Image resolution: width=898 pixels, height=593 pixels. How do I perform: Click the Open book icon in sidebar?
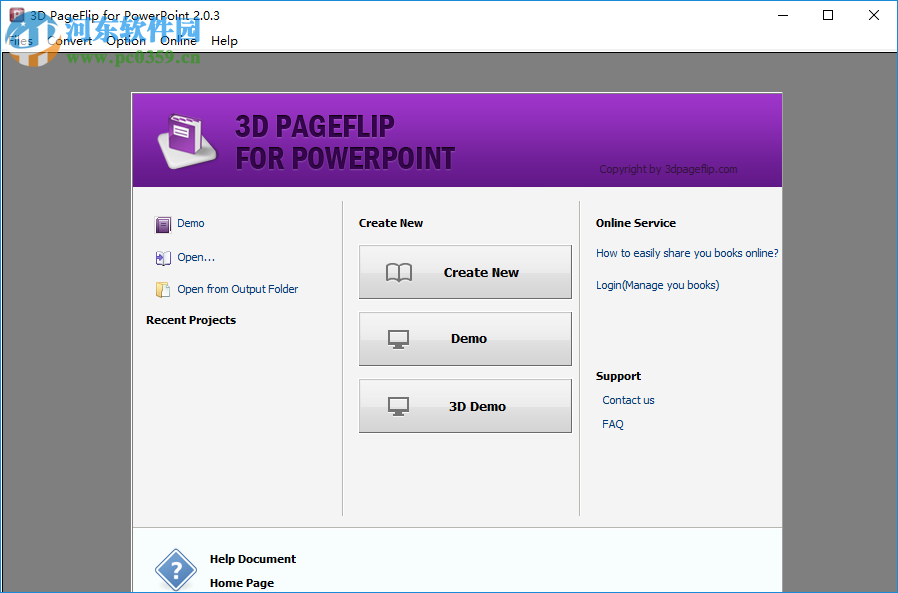coord(162,257)
